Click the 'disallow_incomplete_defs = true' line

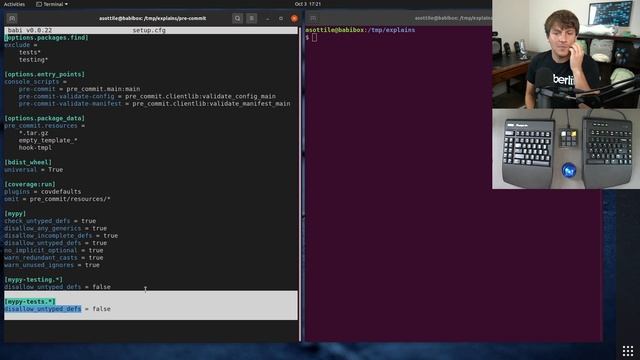(x=61, y=236)
